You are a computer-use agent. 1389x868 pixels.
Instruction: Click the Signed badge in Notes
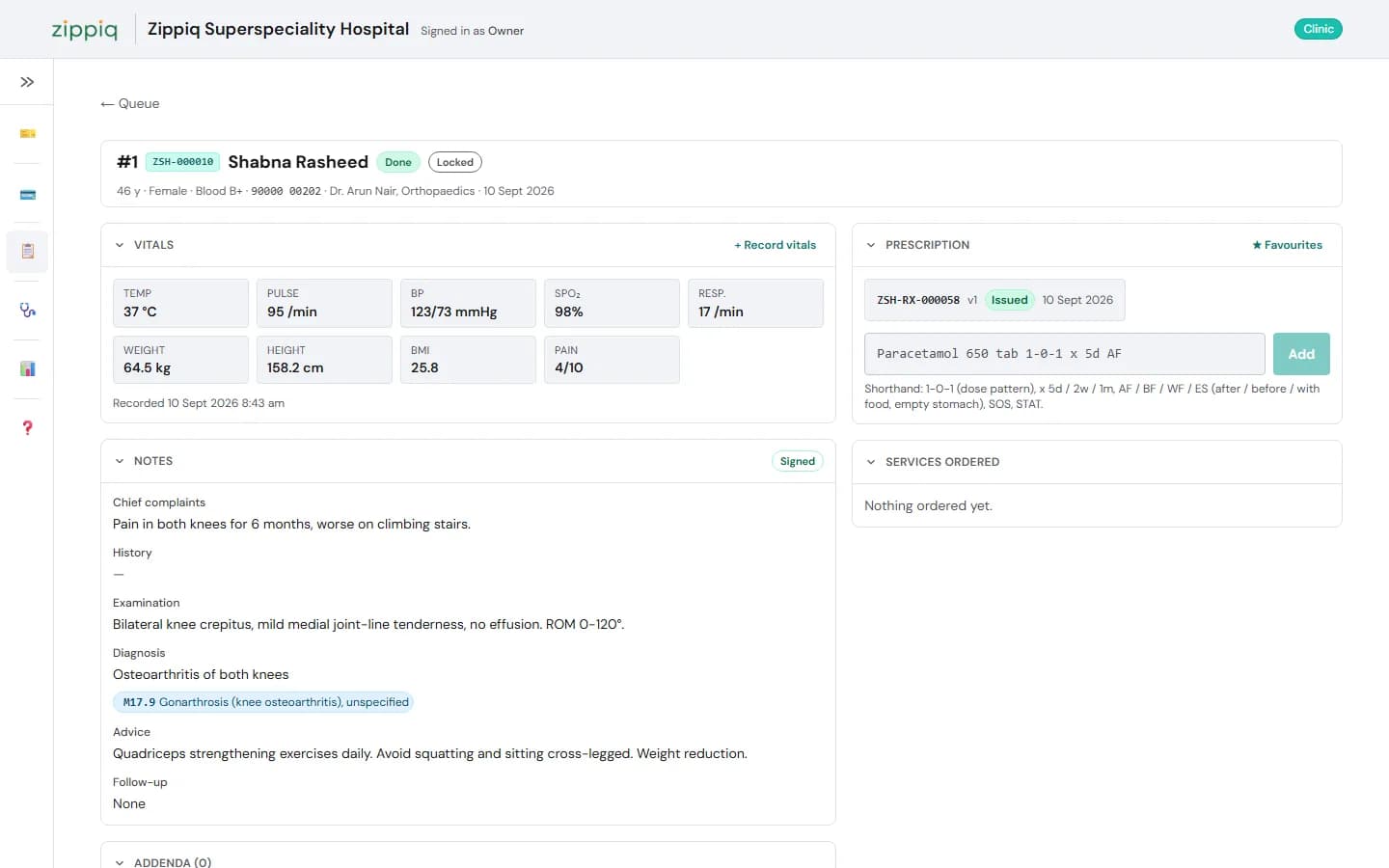pyautogui.click(x=798, y=461)
